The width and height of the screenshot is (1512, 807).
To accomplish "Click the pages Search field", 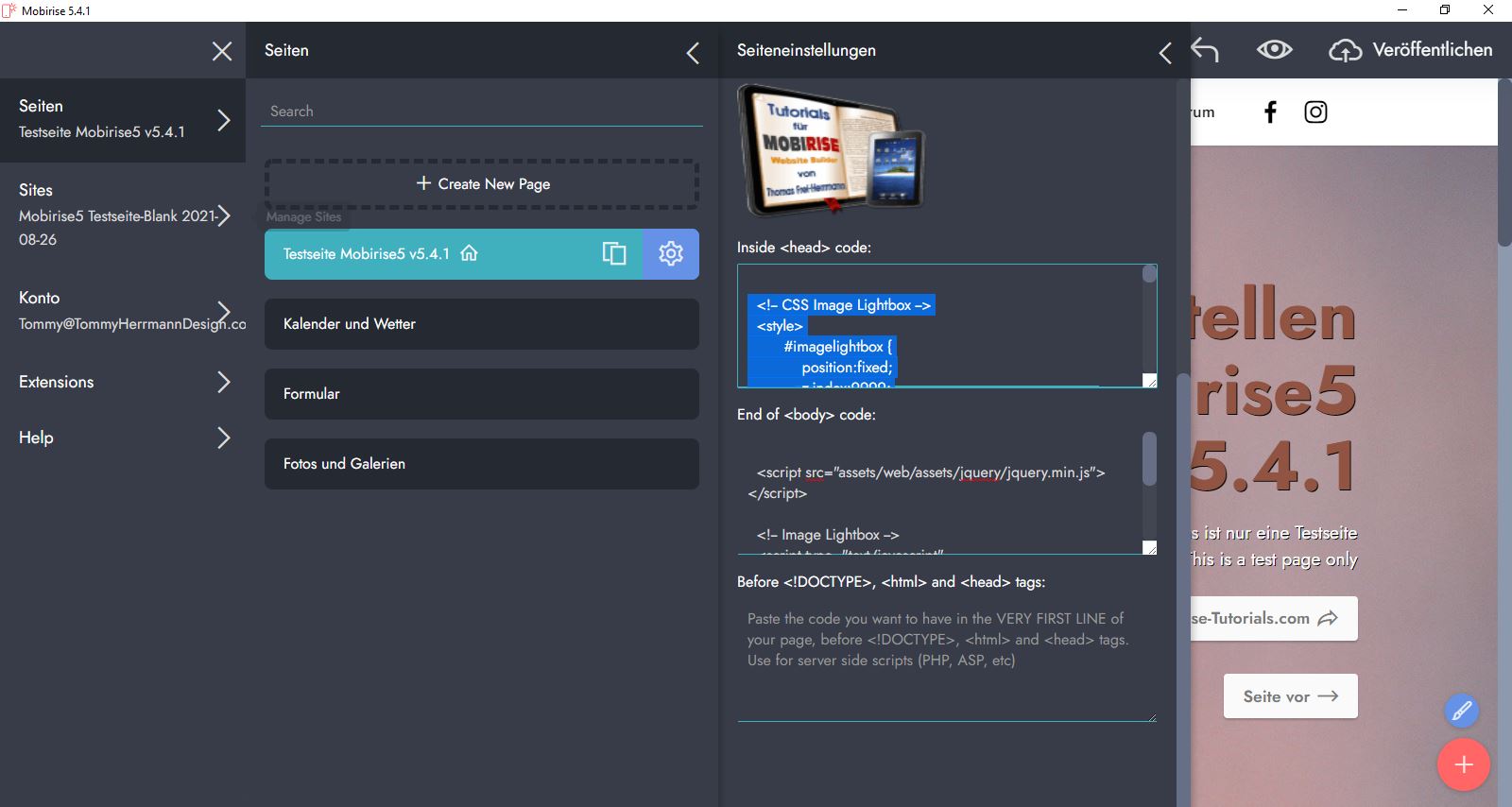I will 482,112.
